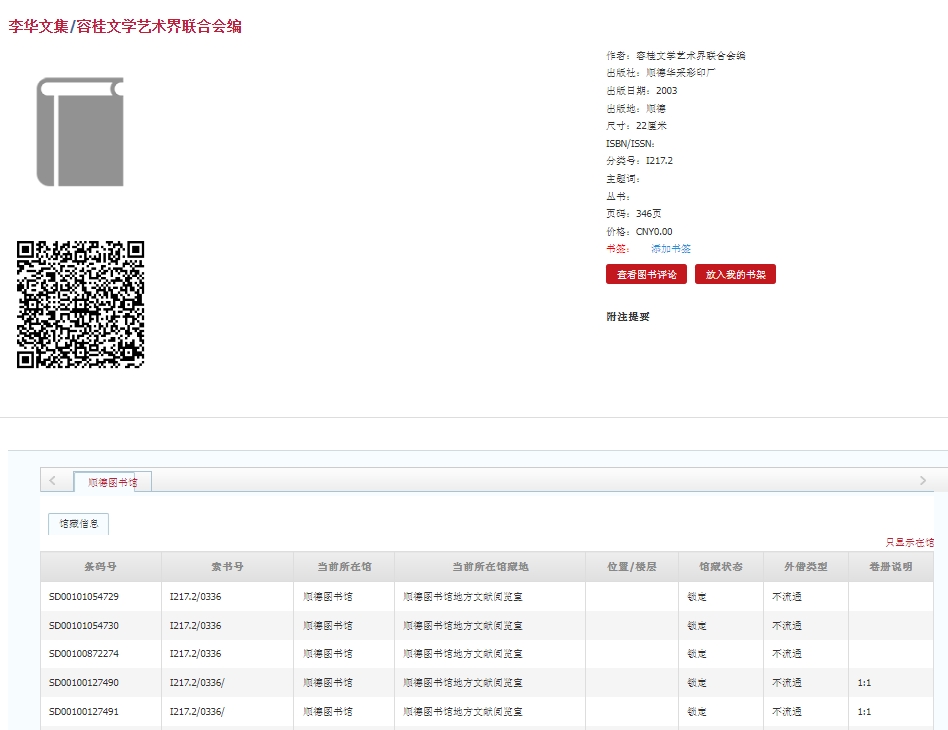Select barcode SD00100127491
This screenshot has width=948, height=730.
[x=84, y=712]
